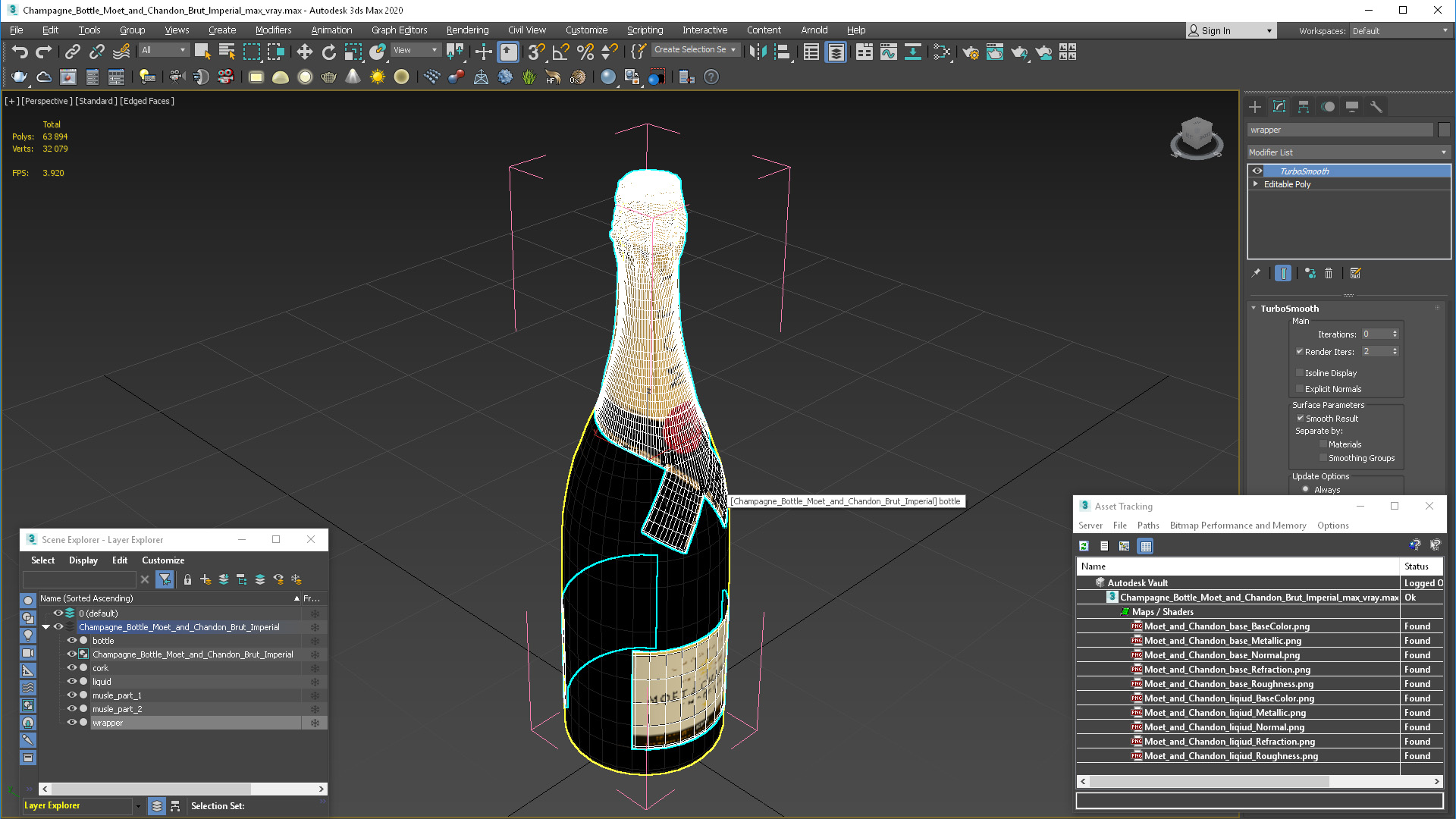
Task: Hide the bottle layer eye icon
Action: coord(72,641)
